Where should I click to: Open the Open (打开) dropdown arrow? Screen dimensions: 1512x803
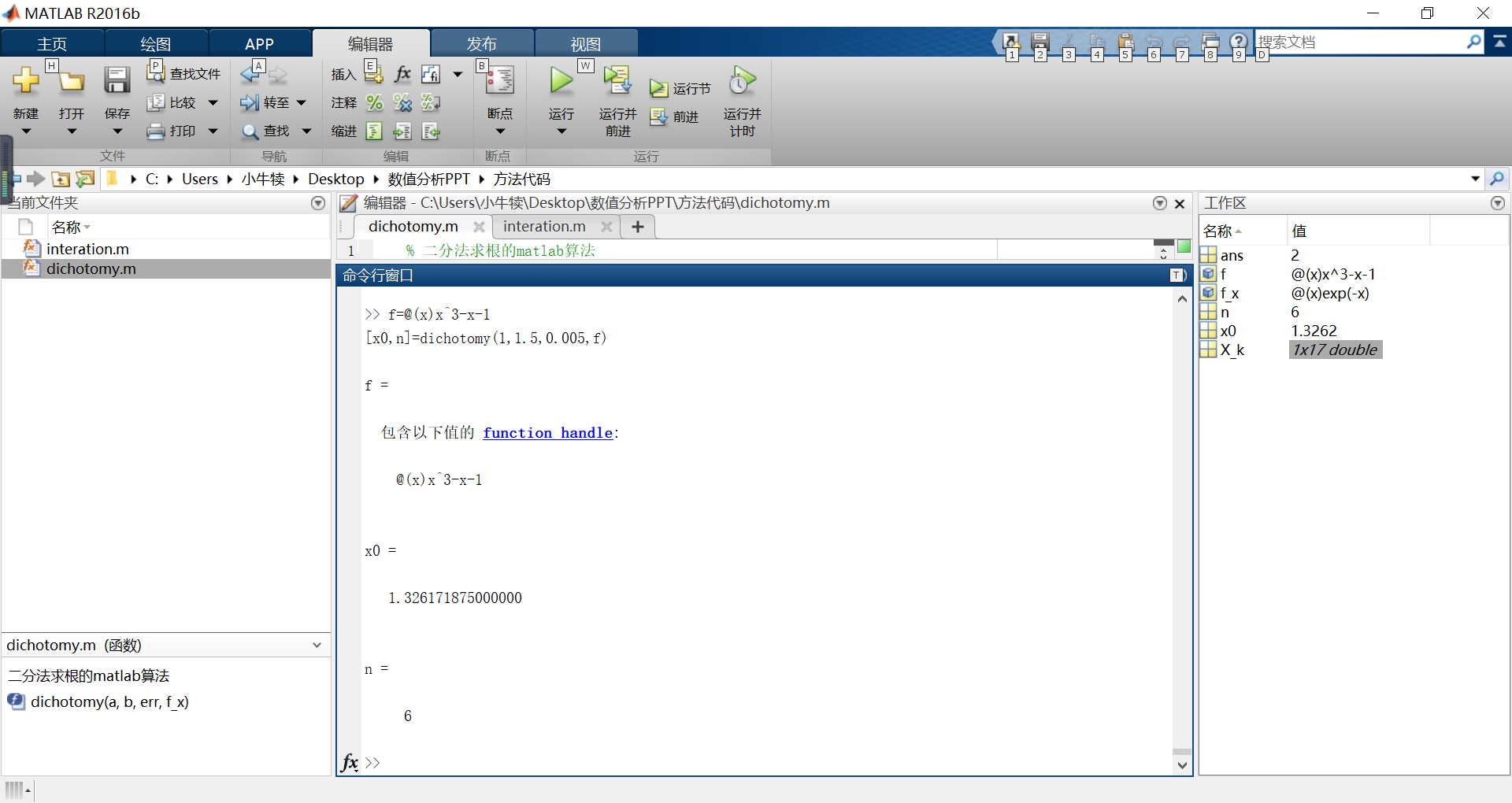pyautogui.click(x=72, y=131)
